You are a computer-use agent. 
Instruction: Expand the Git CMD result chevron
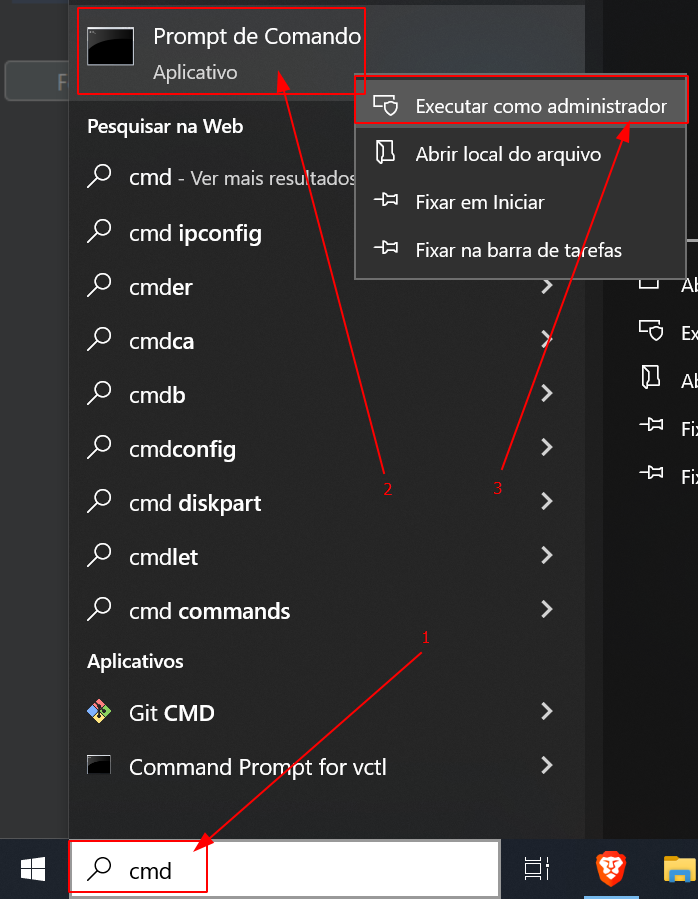[546, 712]
